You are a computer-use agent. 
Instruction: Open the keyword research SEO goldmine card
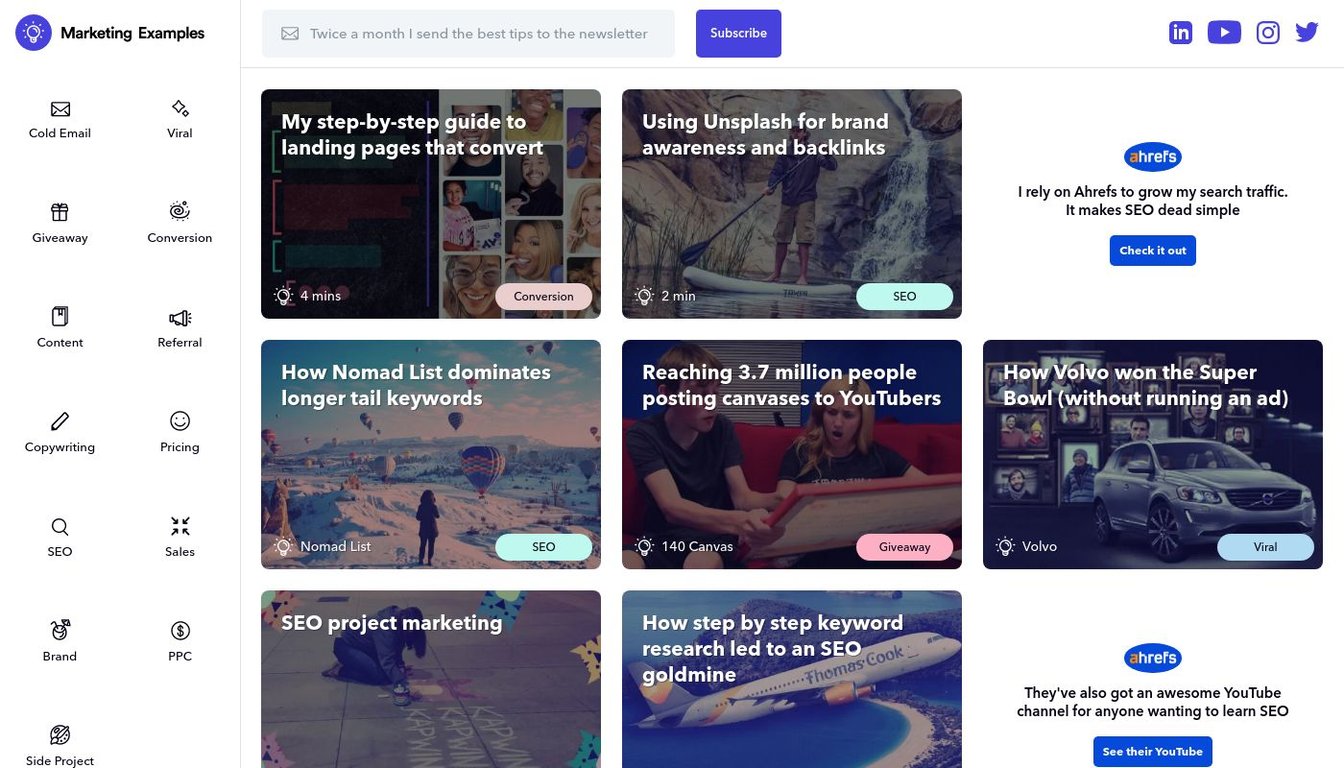pyautogui.click(x=792, y=679)
